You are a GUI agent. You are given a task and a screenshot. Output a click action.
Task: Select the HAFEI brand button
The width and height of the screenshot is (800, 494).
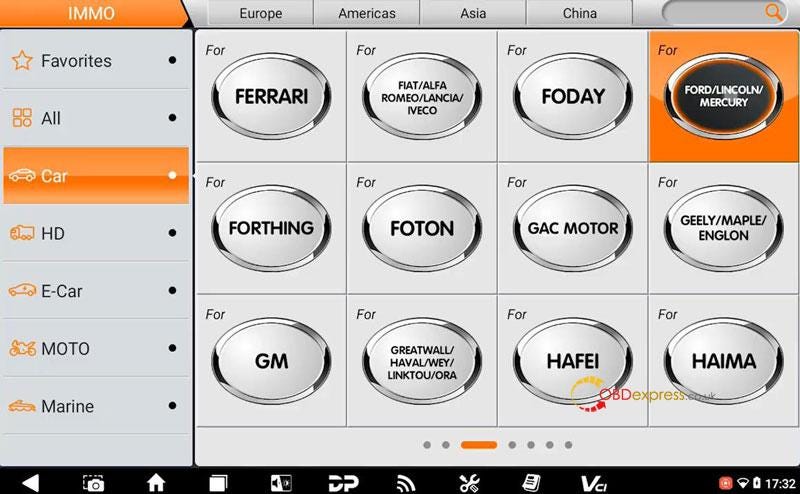572,361
